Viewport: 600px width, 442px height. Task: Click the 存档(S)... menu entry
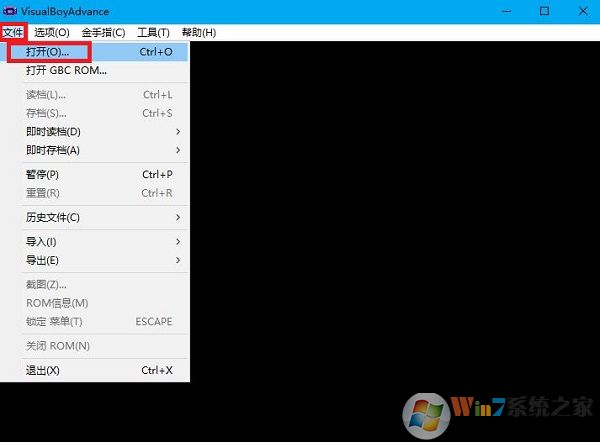94,113
